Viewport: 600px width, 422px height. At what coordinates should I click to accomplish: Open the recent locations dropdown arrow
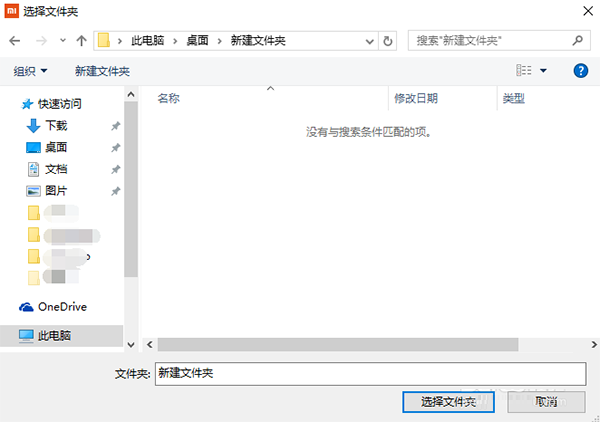62,42
